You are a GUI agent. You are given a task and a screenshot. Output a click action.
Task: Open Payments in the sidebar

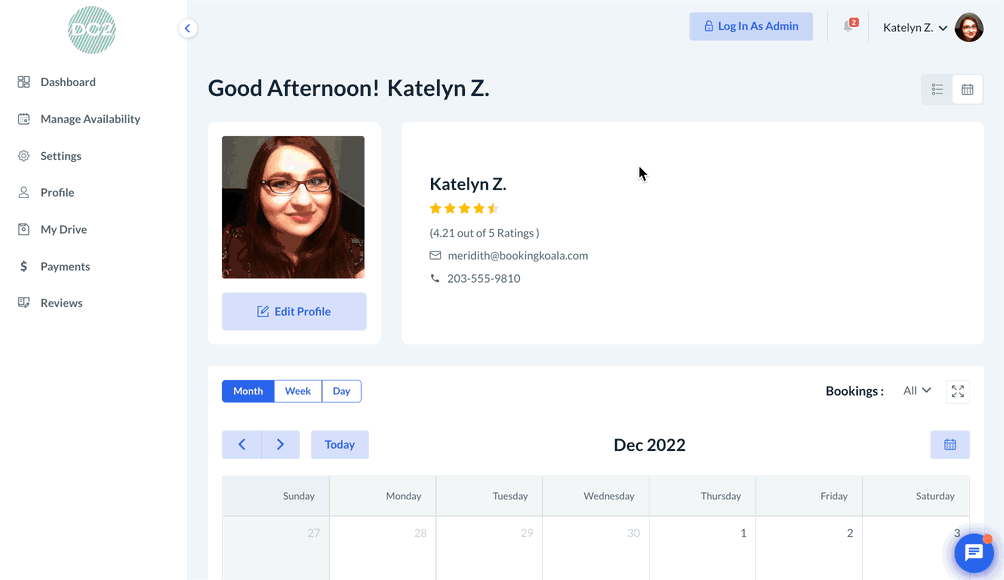pyautogui.click(x=65, y=266)
